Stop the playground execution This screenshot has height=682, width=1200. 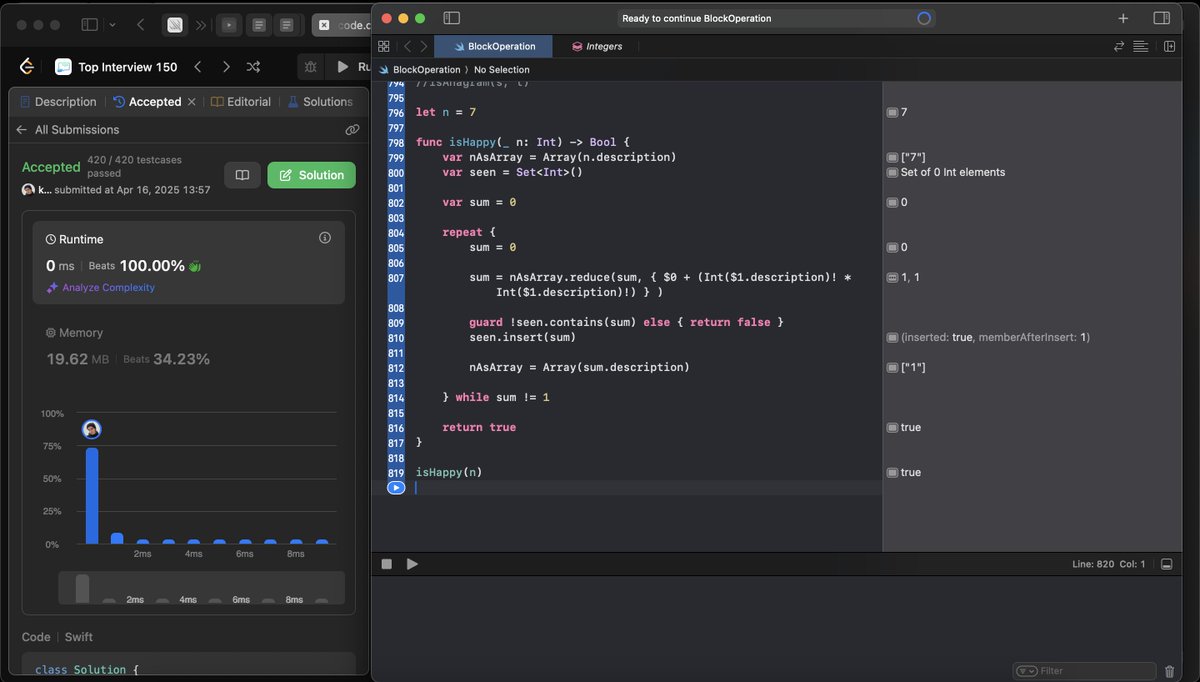(x=387, y=564)
